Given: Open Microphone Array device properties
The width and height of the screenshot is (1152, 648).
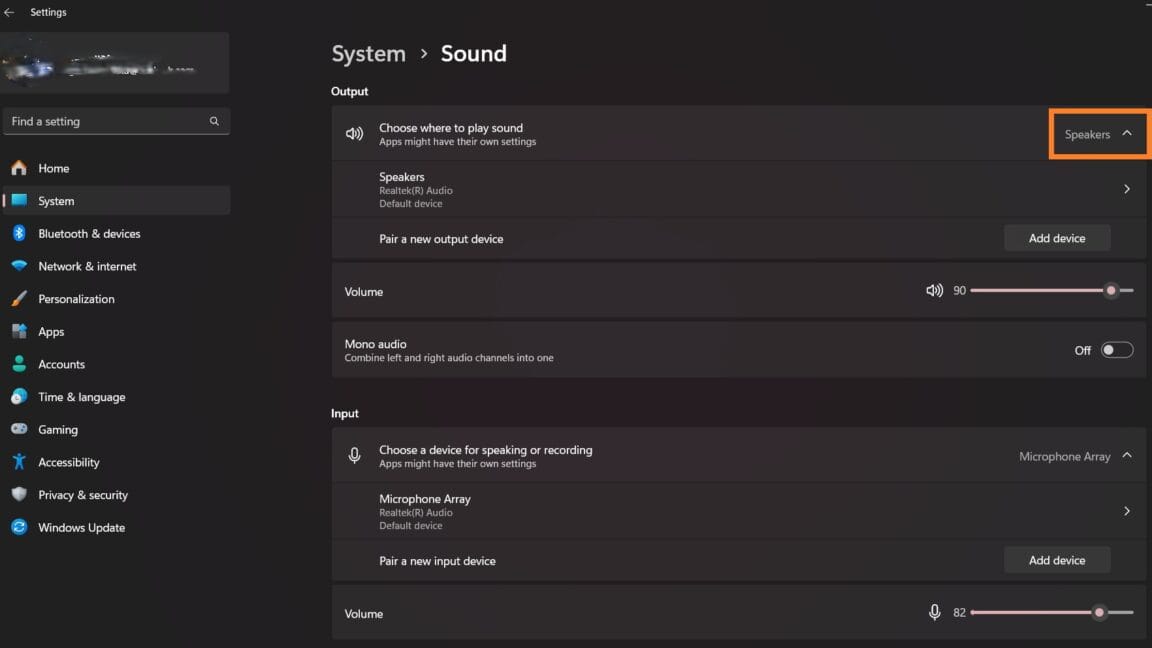Looking at the screenshot, I should coord(738,511).
